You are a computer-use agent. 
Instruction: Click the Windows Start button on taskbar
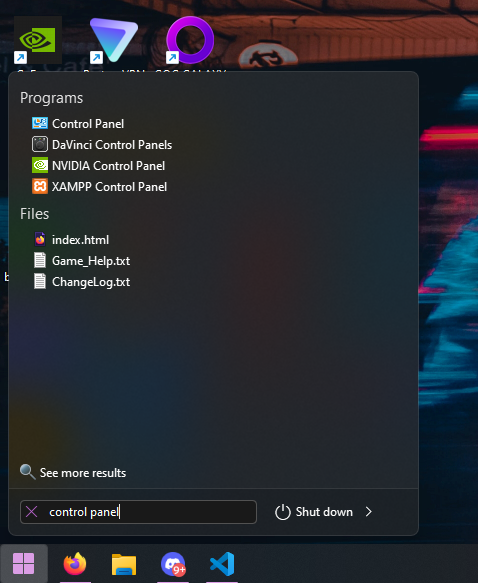coord(24,563)
